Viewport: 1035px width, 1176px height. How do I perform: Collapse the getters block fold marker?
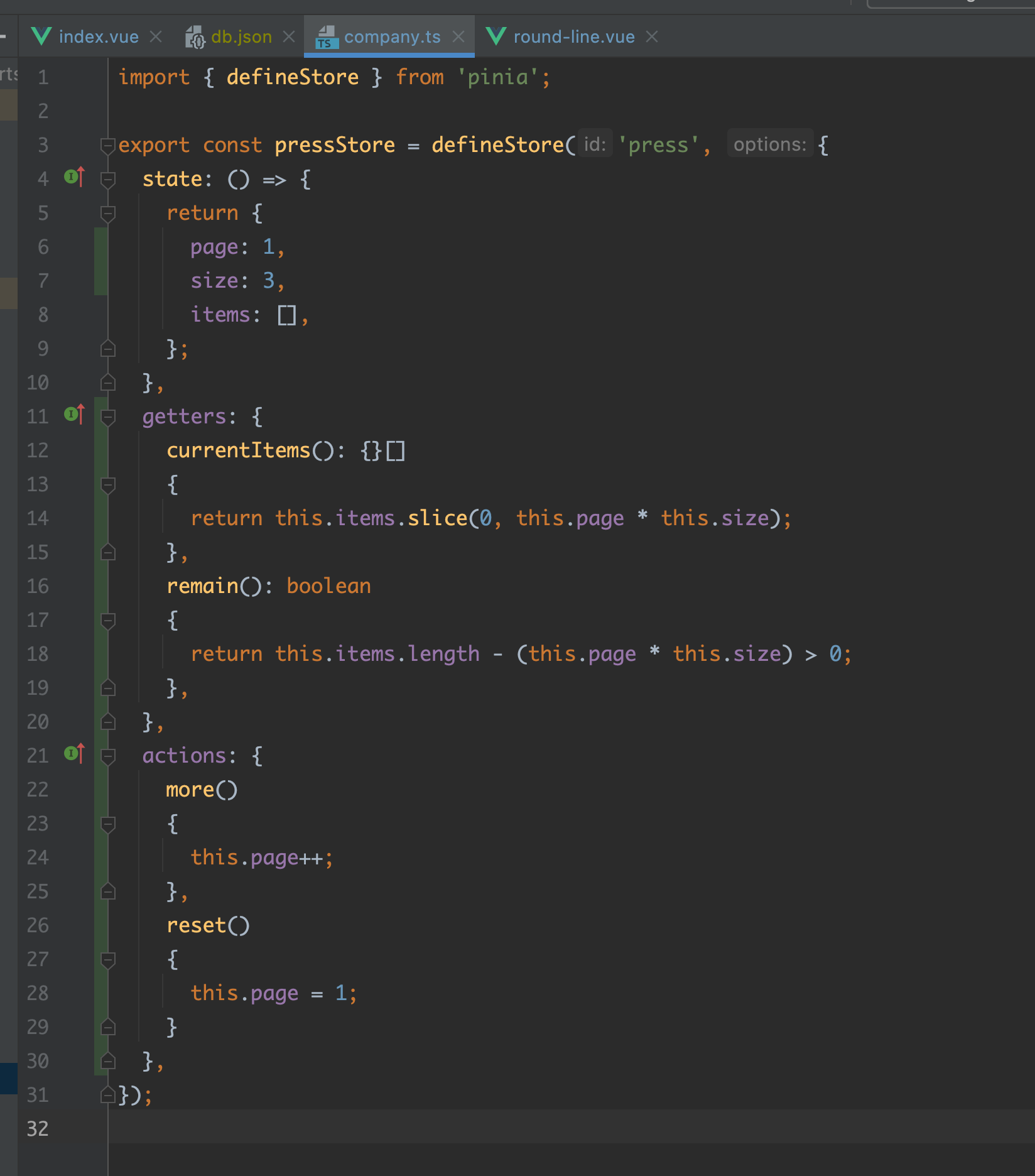(x=108, y=417)
